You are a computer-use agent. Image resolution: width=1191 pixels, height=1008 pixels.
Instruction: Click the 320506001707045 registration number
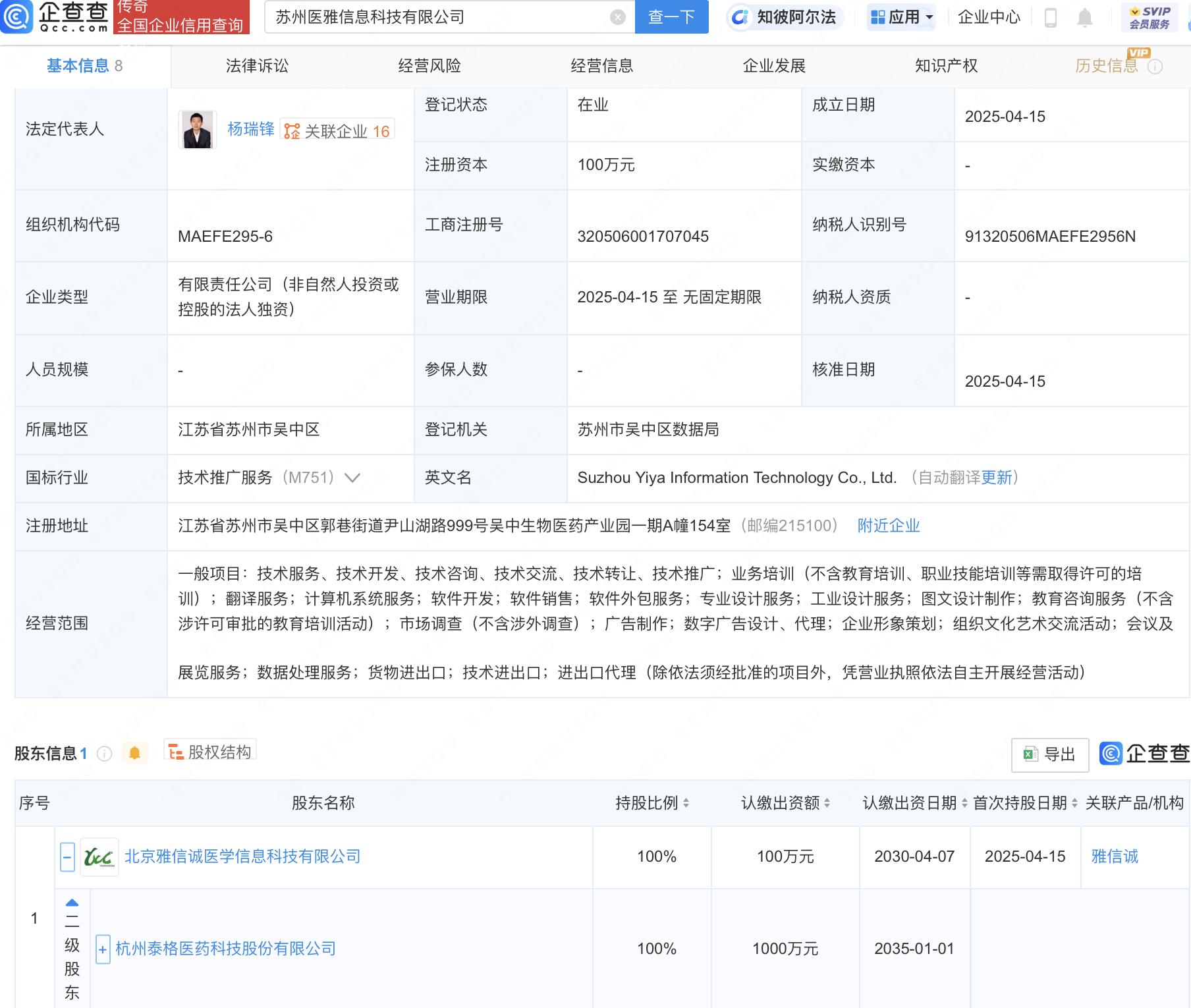click(643, 237)
